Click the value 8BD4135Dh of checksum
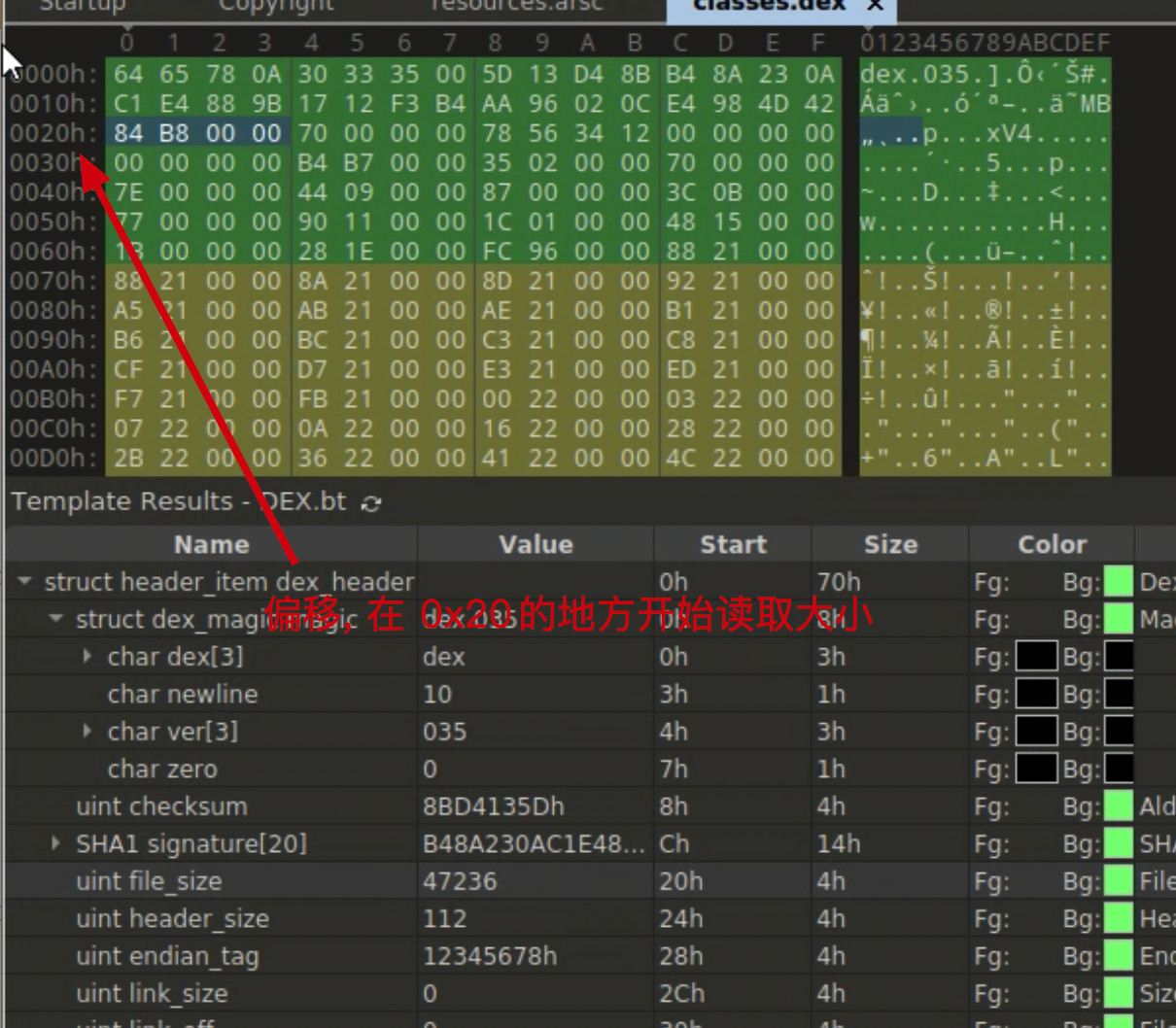This screenshot has width=1176, height=1028. click(494, 806)
